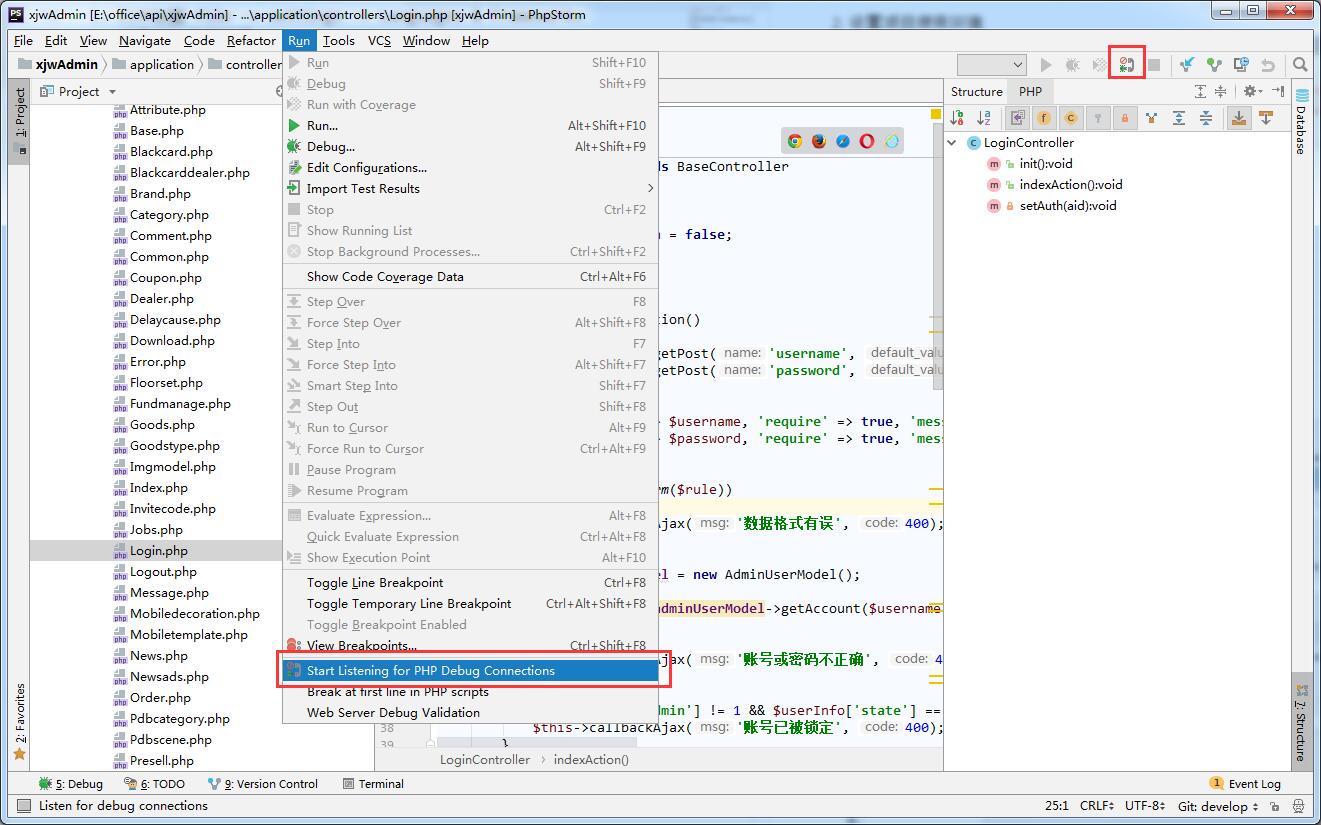Viewport: 1321px width, 825px height.
Task: Open Import Test Results submenu
Action: click(x=470, y=189)
